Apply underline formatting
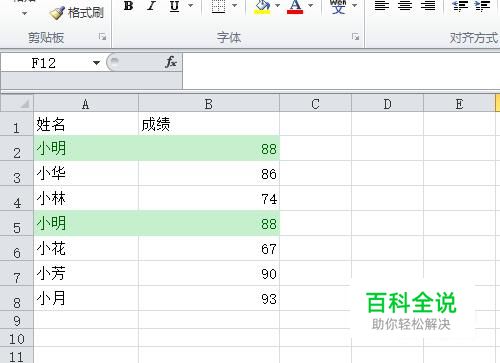The width and height of the screenshot is (500, 363). click(x=175, y=6)
